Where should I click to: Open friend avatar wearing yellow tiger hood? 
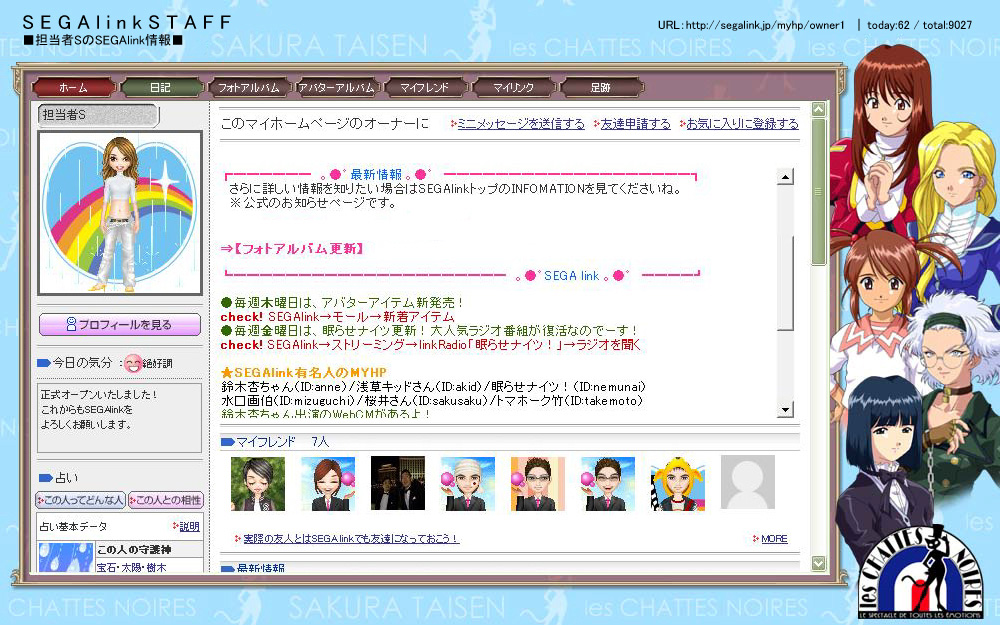tap(677, 484)
